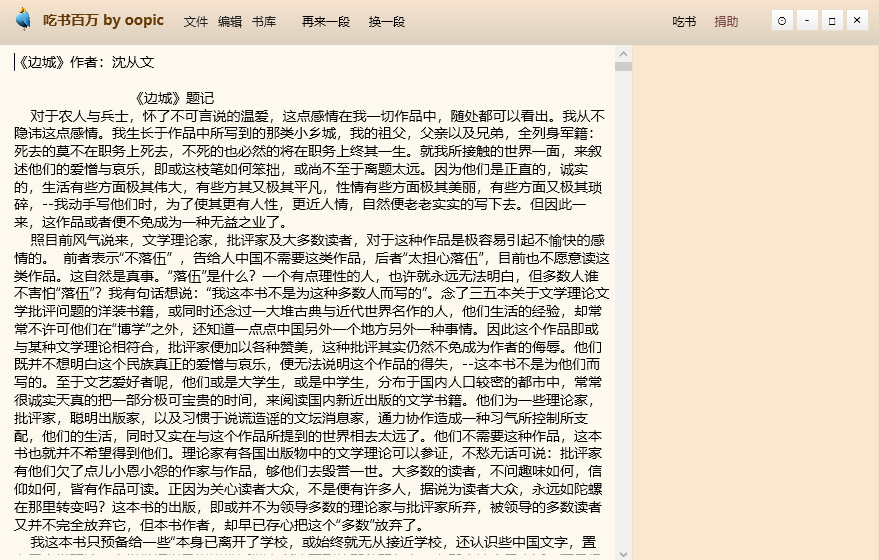Open the 书库 menu

pyautogui.click(x=263, y=22)
